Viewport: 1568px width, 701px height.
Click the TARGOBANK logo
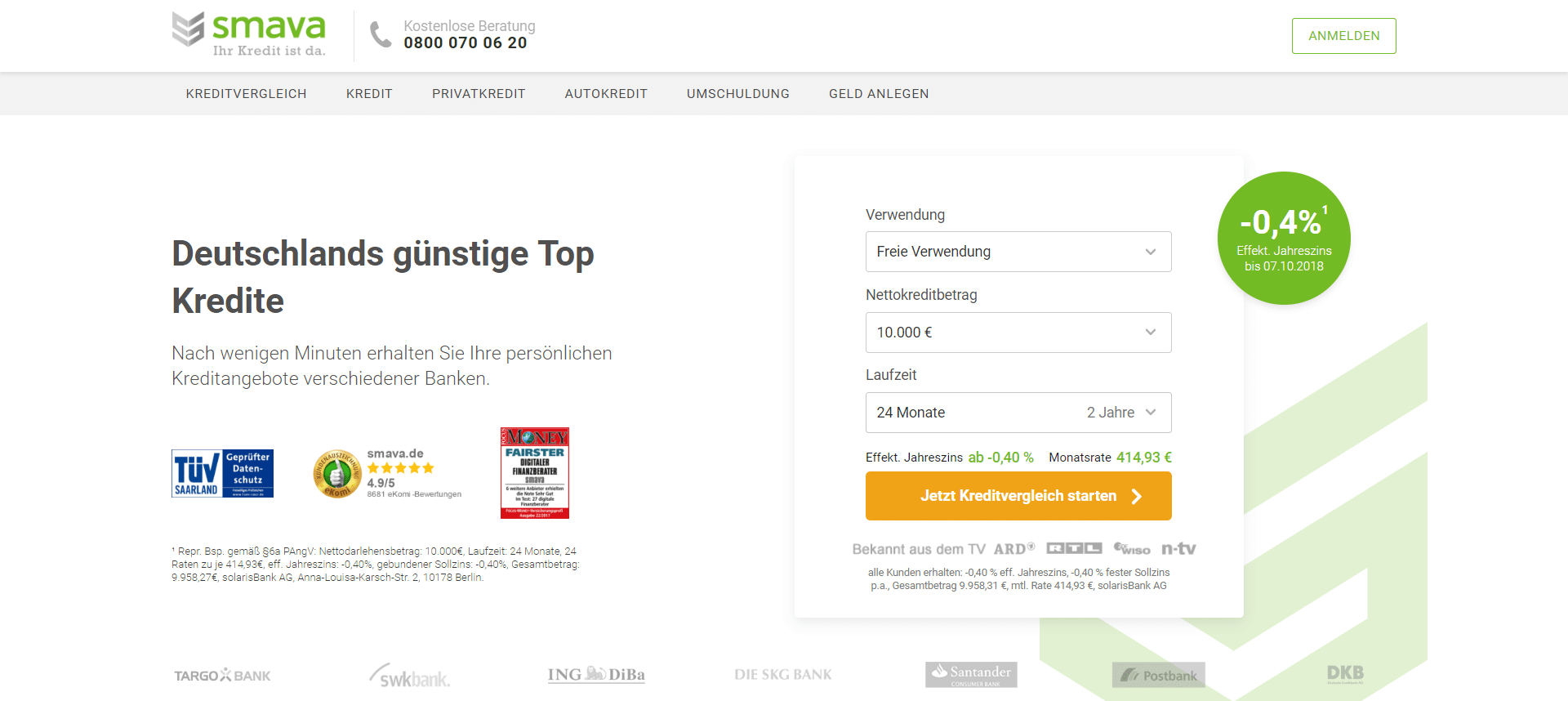(222, 676)
